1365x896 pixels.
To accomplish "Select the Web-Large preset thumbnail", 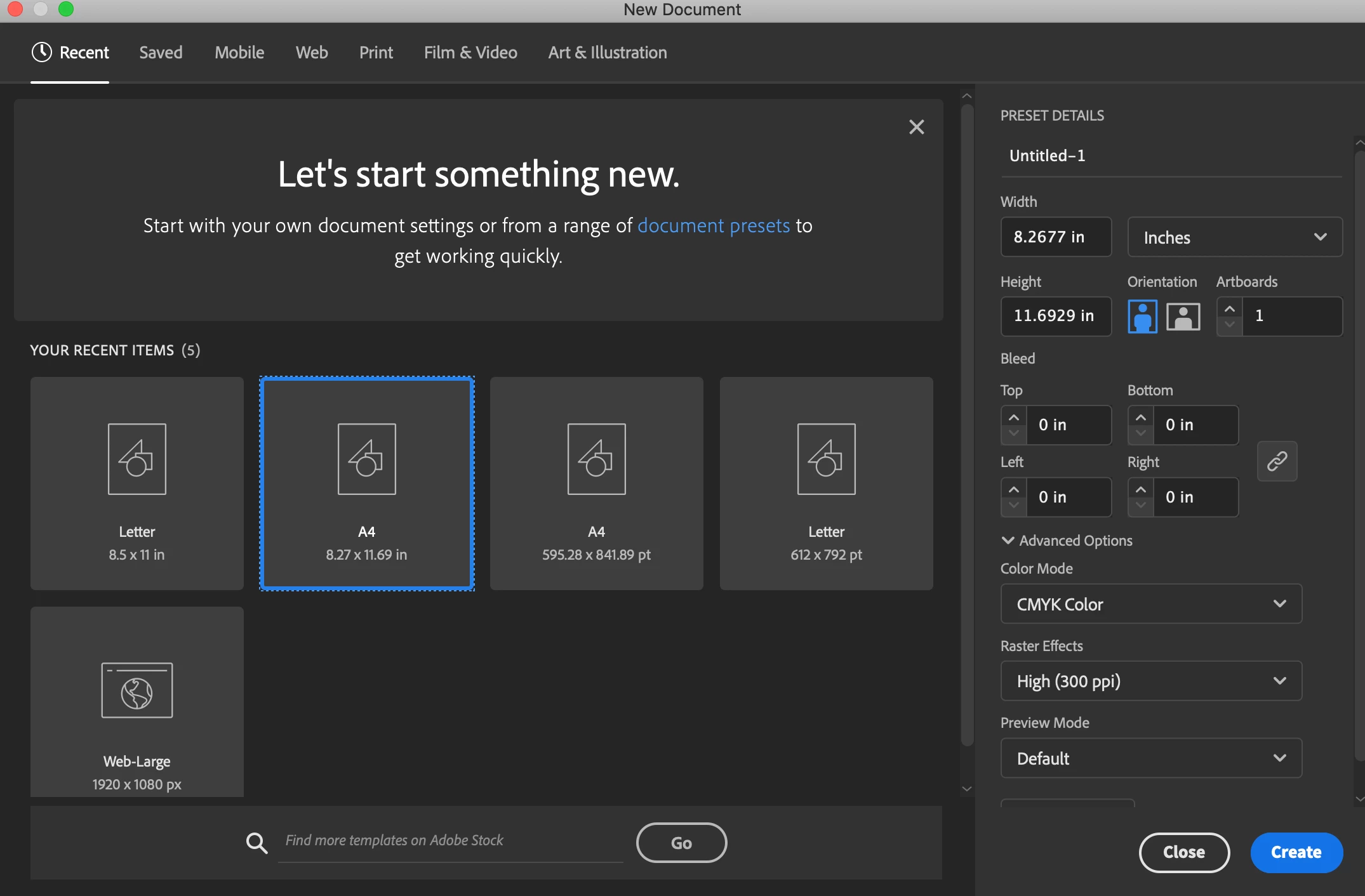I will click(137, 701).
